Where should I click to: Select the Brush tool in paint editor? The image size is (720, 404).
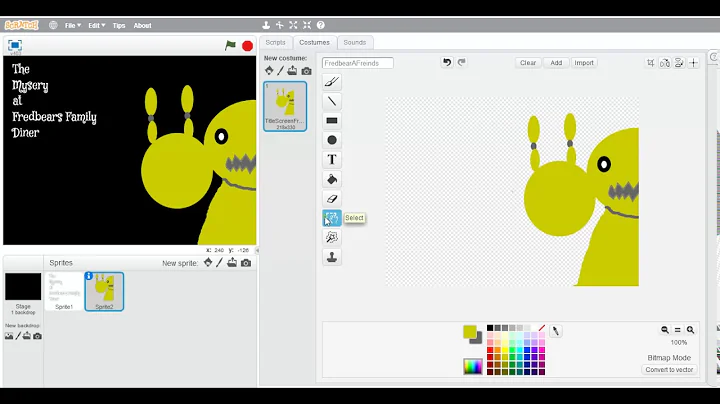pyautogui.click(x=332, y=82)
